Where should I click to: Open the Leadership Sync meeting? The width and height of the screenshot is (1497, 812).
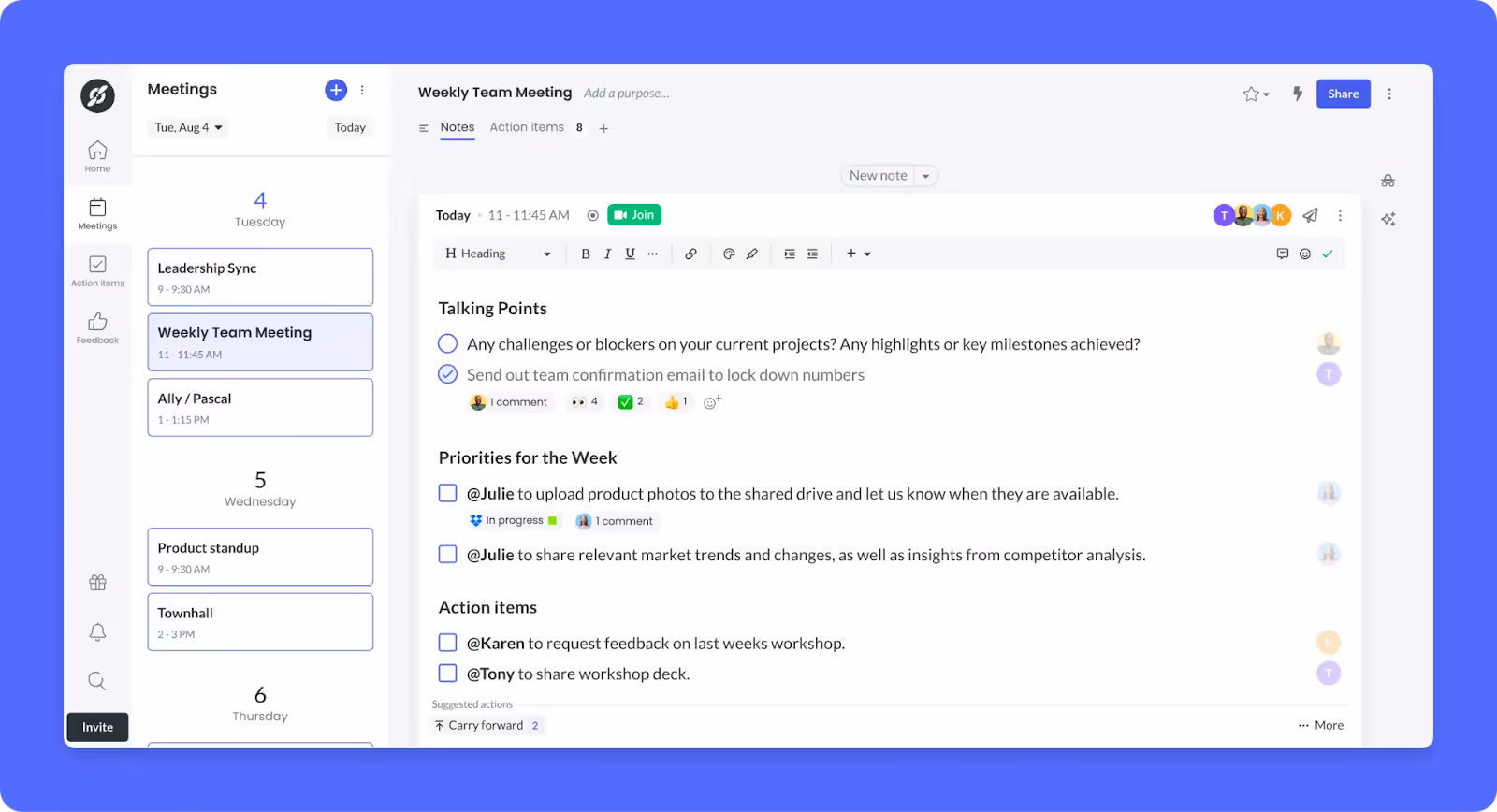click(260, 277)
